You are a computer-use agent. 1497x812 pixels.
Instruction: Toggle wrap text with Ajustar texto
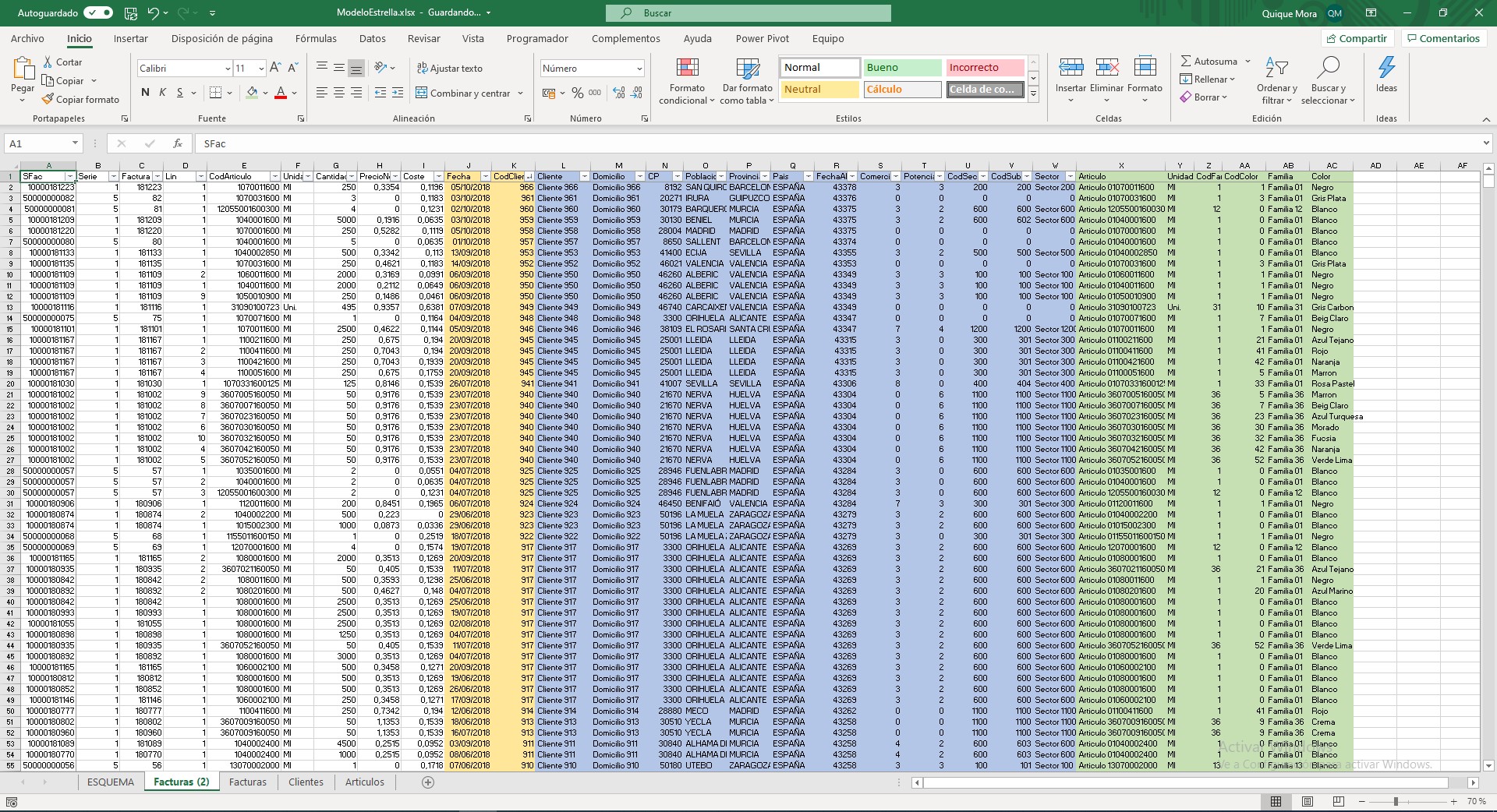coord(450,69)
